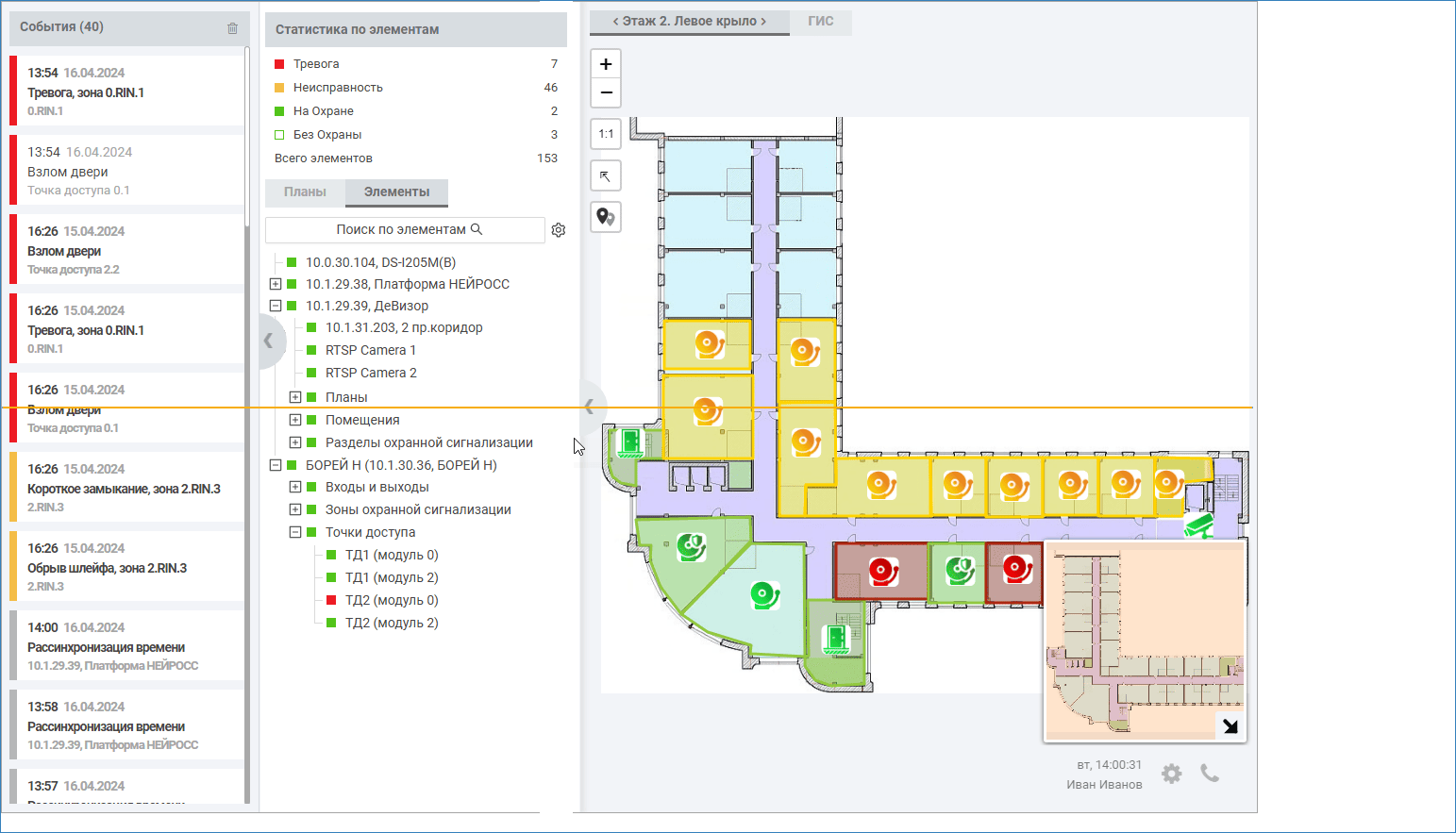Click the zoom out minus button
Screen dimensions: 1456x833
click(x=606, y=92)
